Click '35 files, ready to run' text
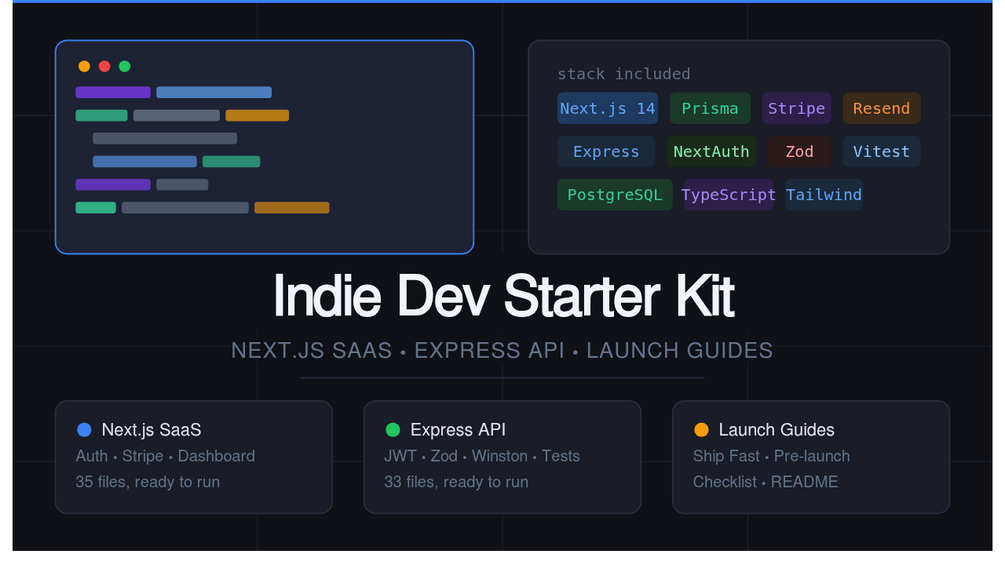Viewport: 1005px width, 565px height. tap(147, 482)
